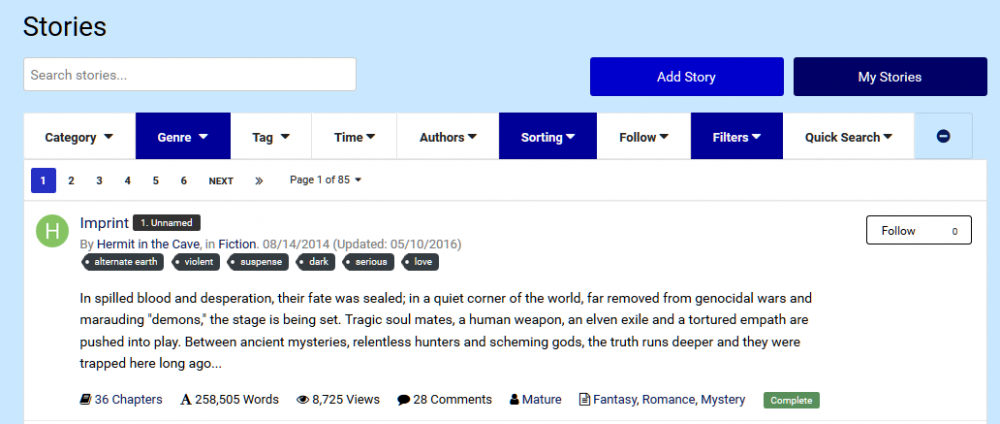Collapse filter bar with minus icon
Image resolution: width=1000 pixels, height=424 pixels.
coord(943,137)
